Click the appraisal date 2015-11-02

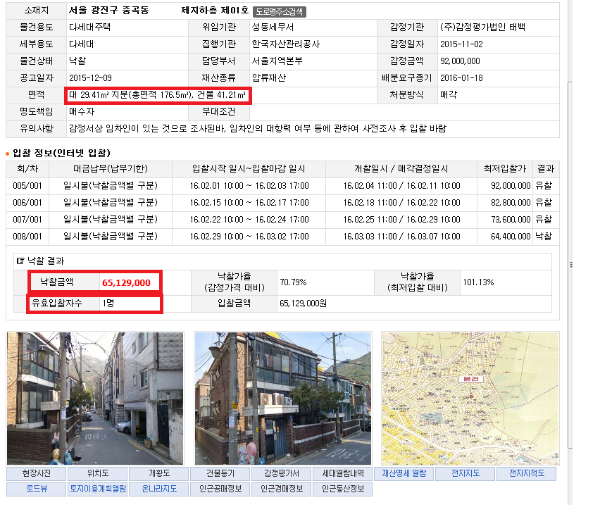(461, 44)
